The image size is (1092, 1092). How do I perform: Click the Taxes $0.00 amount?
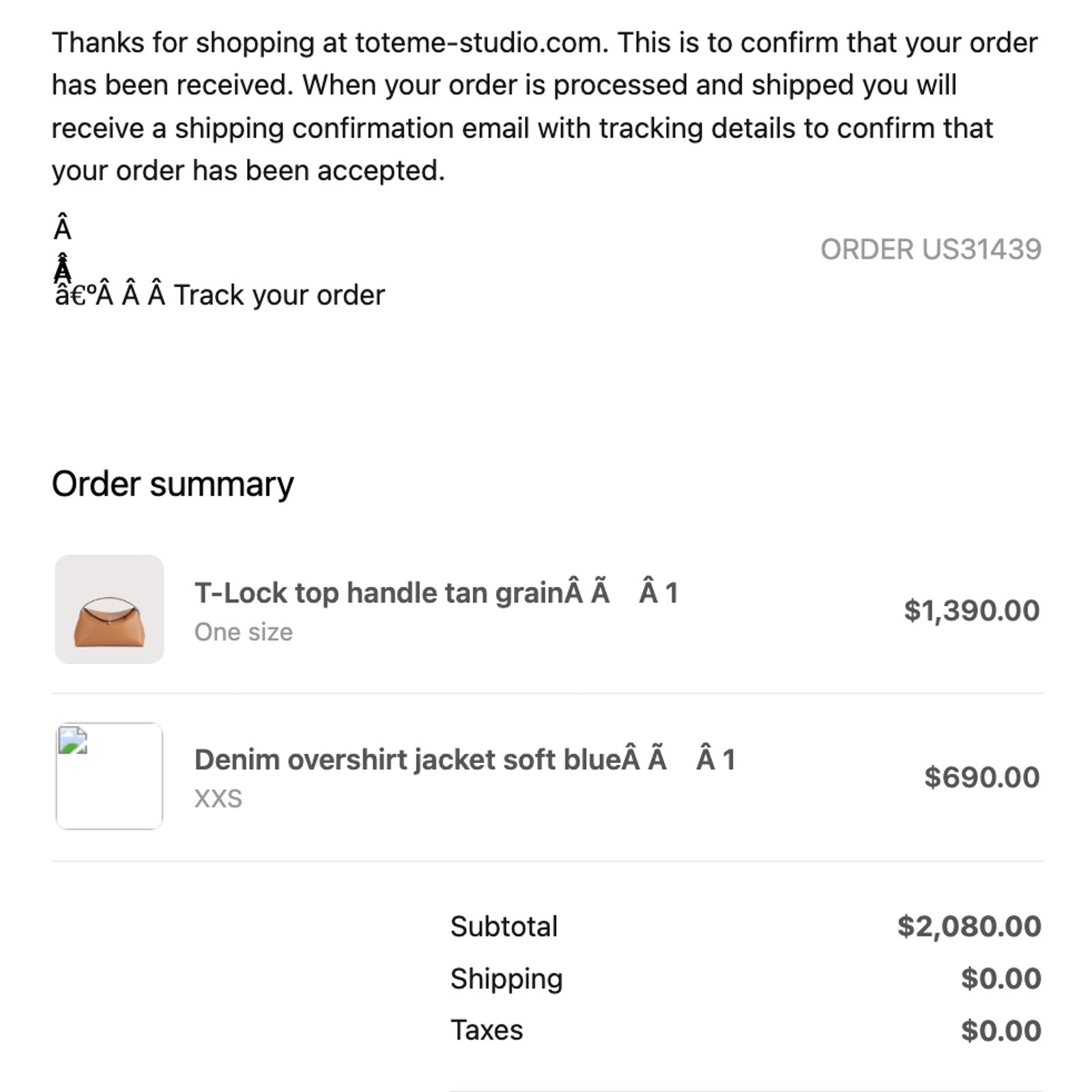click(1001, 1031)
